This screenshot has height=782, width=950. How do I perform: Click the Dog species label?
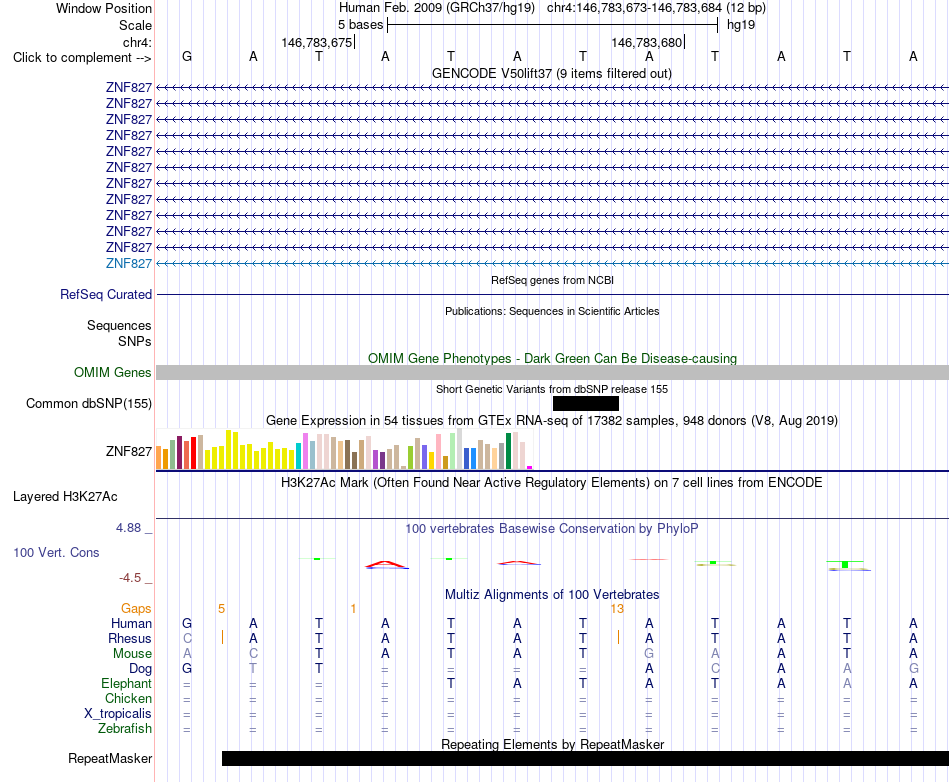tap(140, 669)
